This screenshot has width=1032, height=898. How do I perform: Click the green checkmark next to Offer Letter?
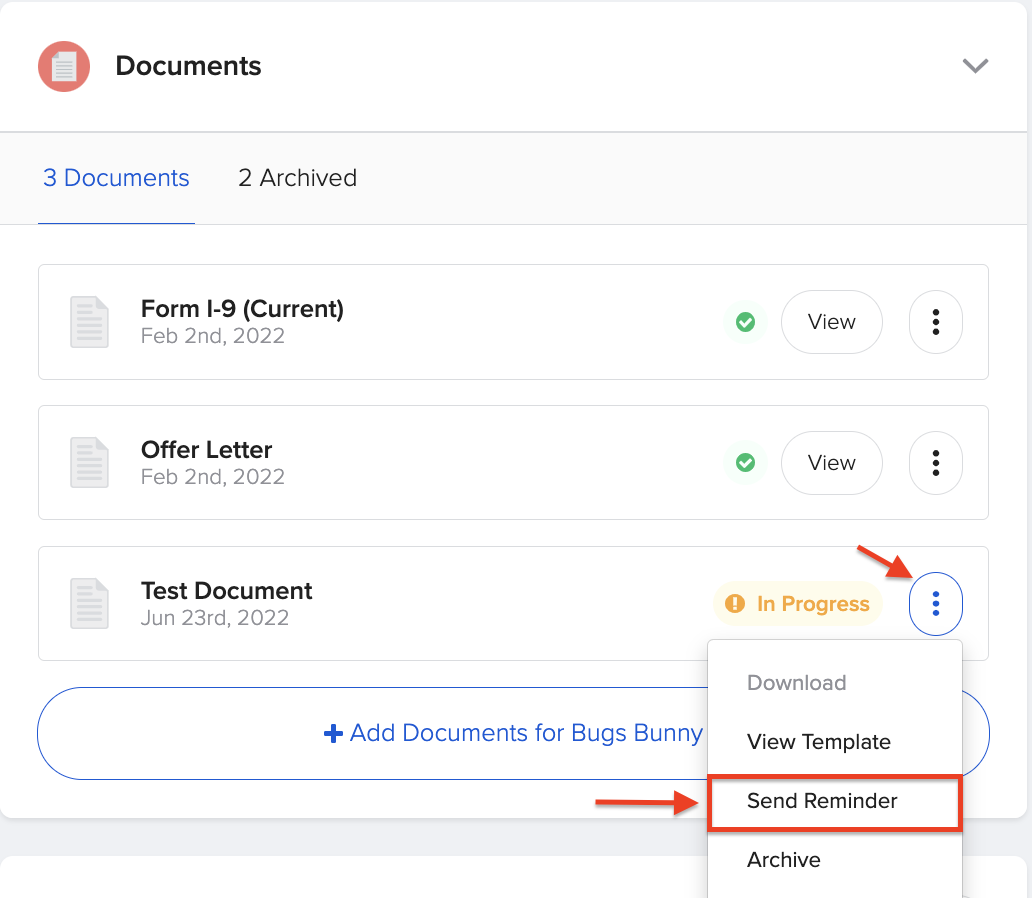(x=745, y=463)
